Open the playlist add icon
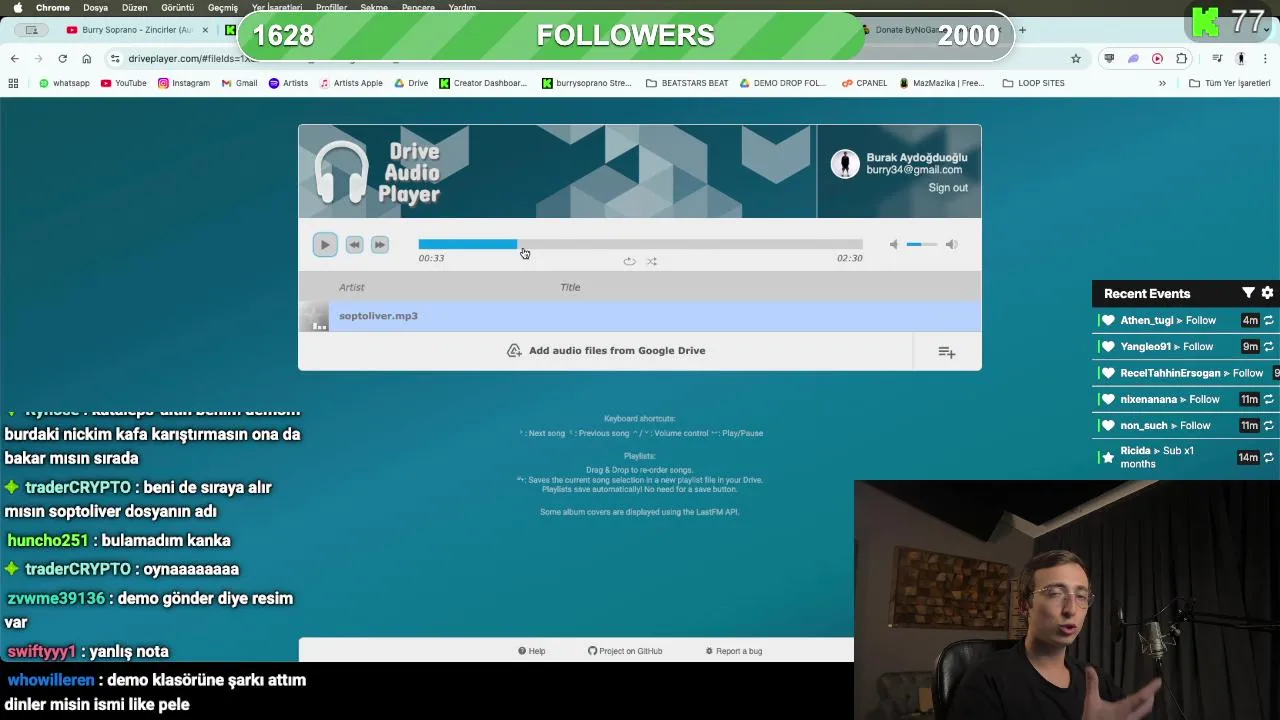Screen dimensions: 1280x720 (x=947, y=352)
